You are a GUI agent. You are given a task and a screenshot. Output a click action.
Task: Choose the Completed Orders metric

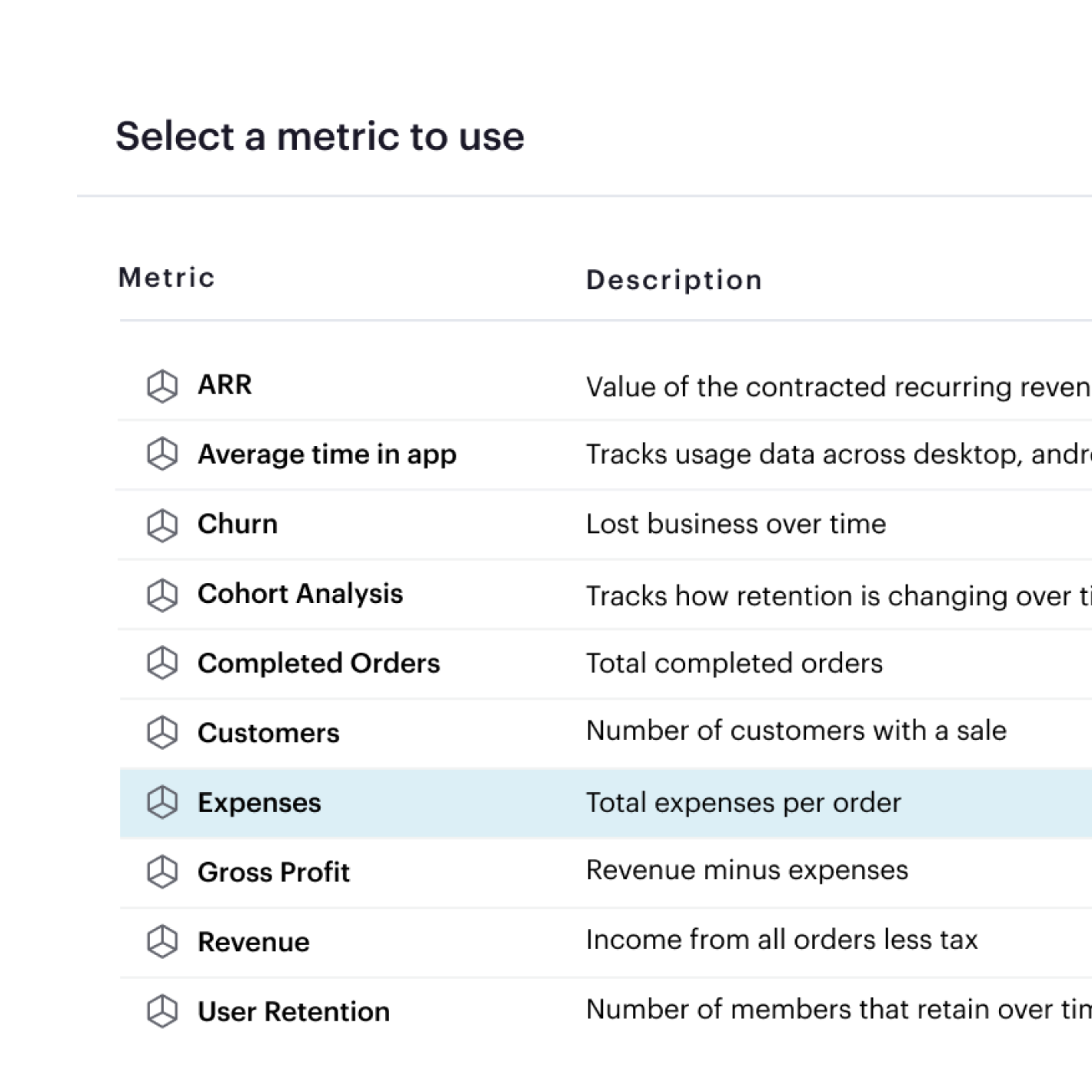(x=318, y=663)
